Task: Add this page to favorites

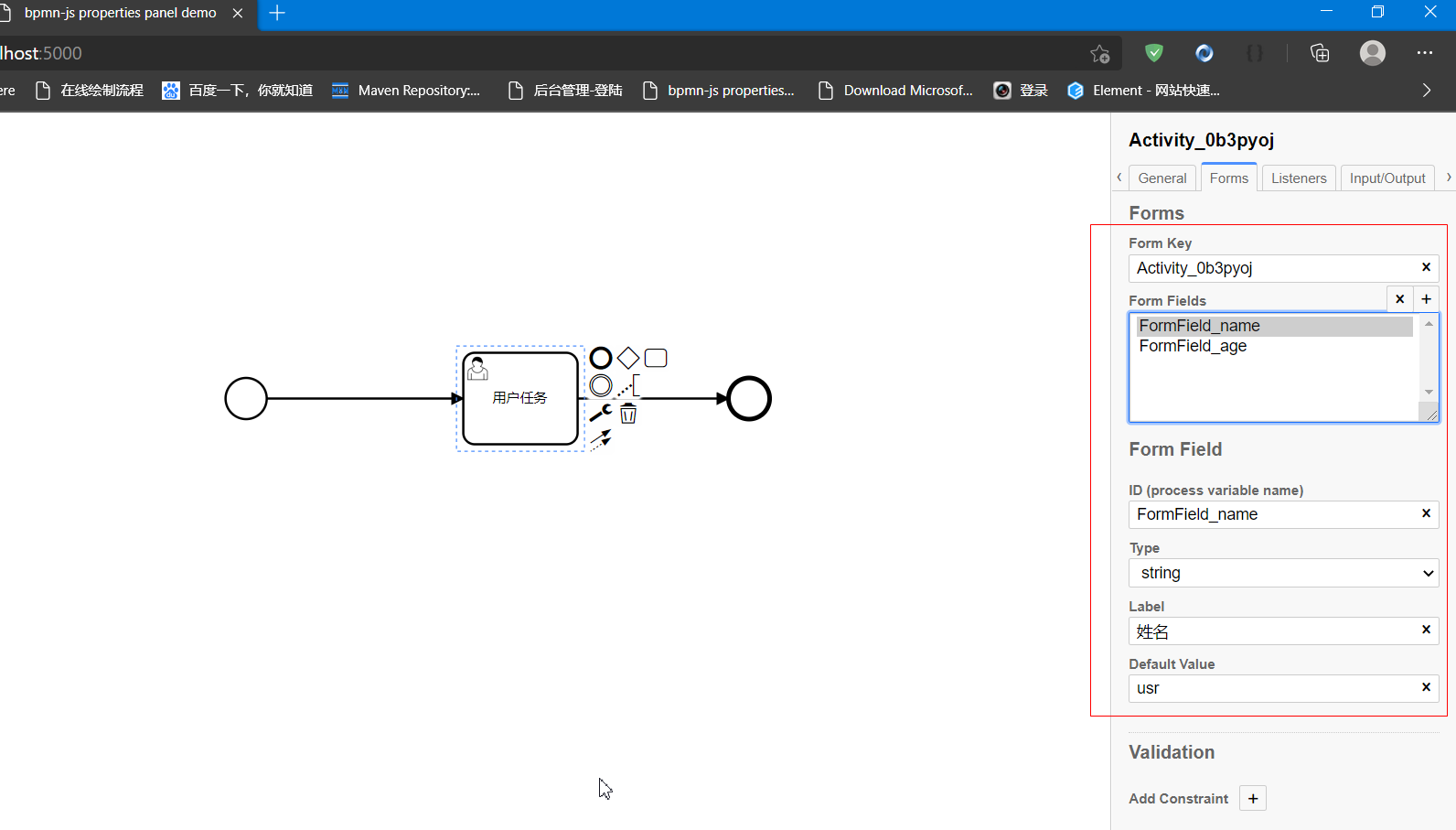Action: [1100, 53]
